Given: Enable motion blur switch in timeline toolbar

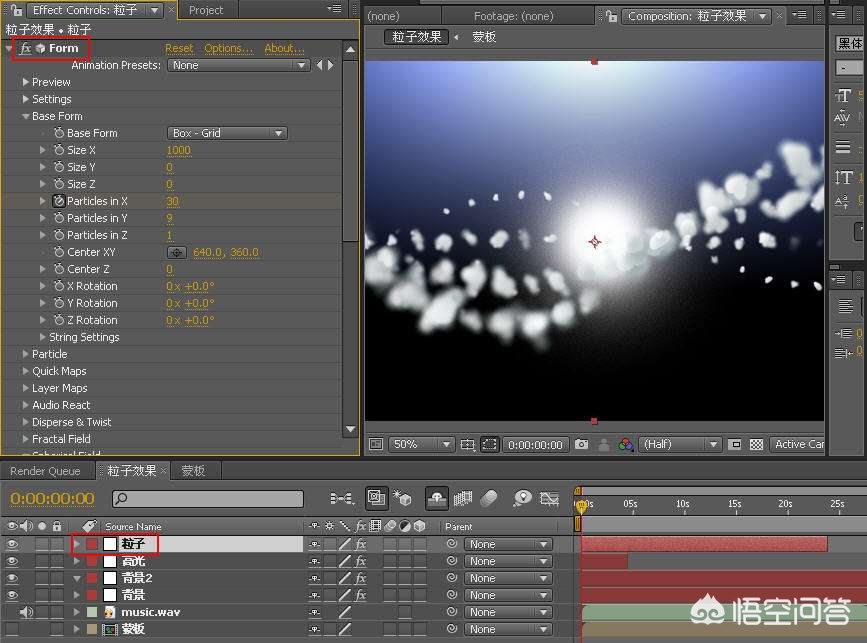Looking at the screenshot, I should (x=489, y=498).
